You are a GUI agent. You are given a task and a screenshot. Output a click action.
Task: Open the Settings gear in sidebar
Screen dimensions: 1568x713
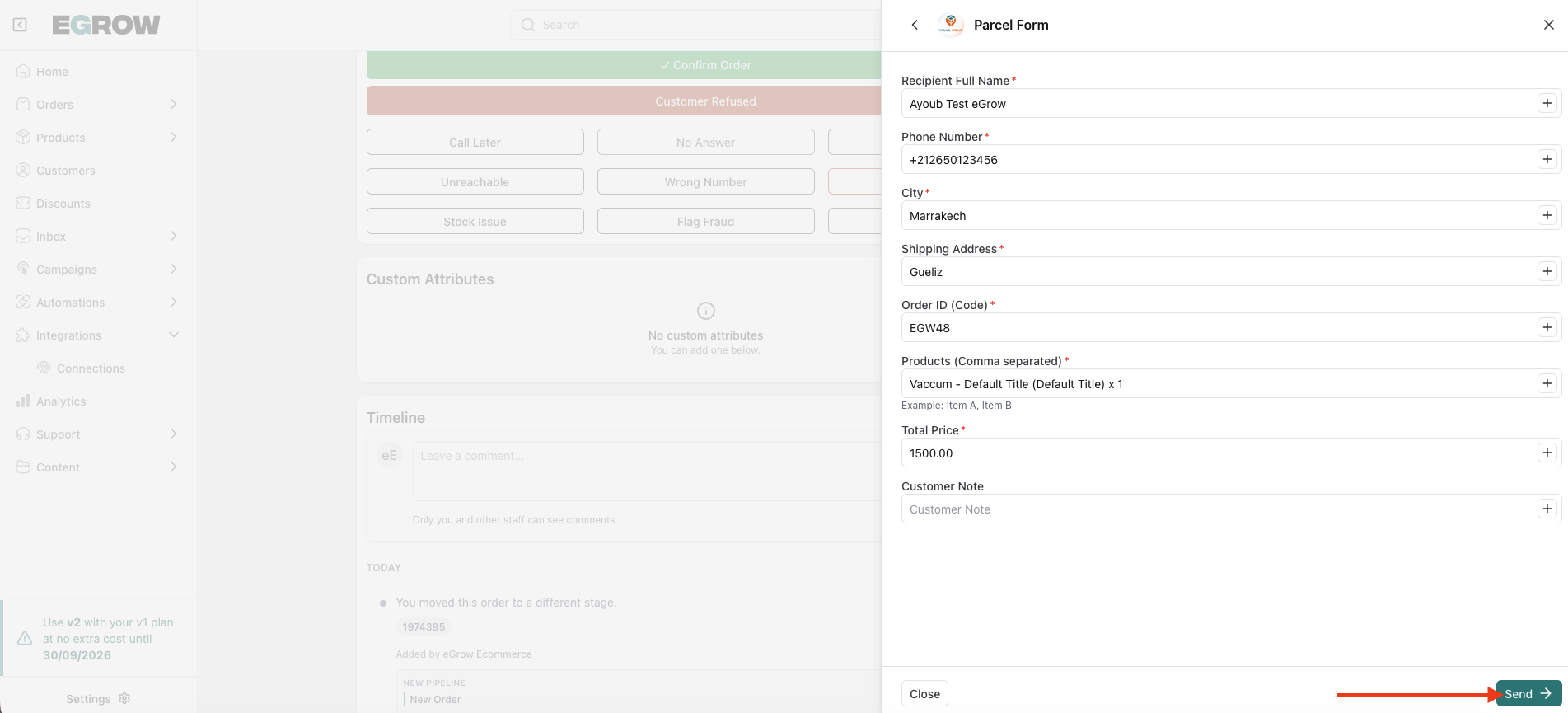[124, 698]
